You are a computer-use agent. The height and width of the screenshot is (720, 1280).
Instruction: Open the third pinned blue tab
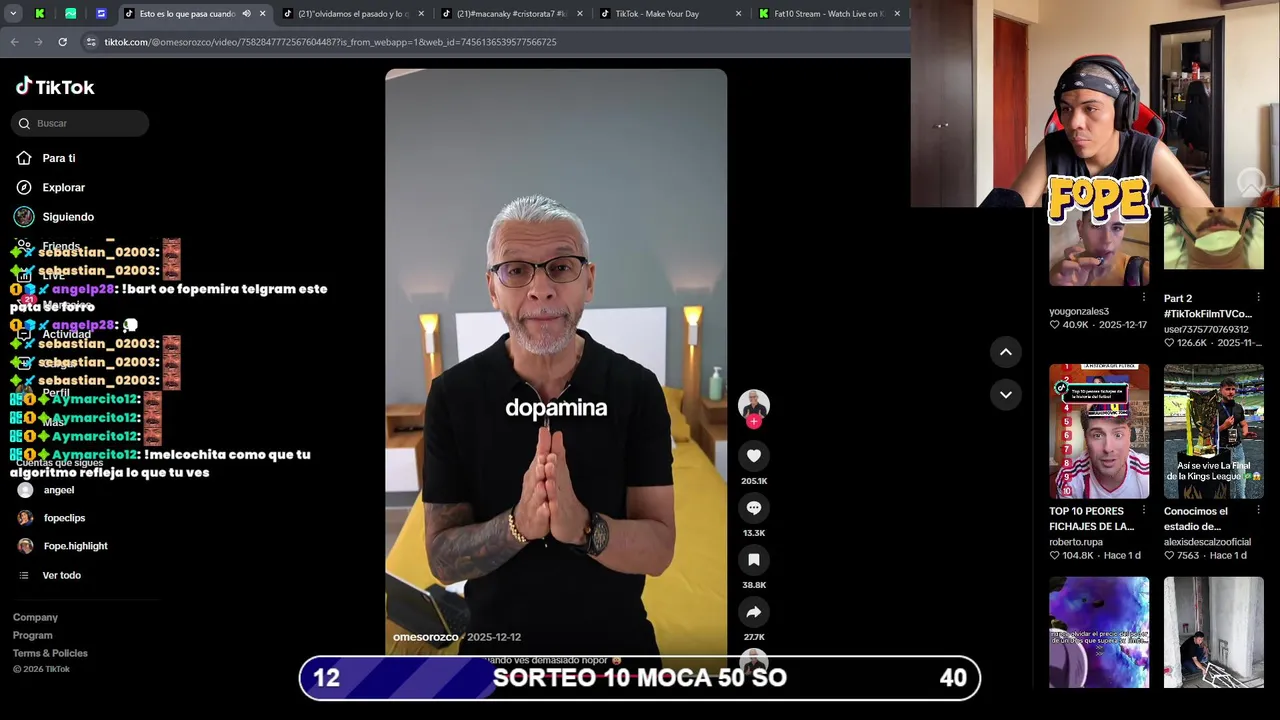point(101,14)
